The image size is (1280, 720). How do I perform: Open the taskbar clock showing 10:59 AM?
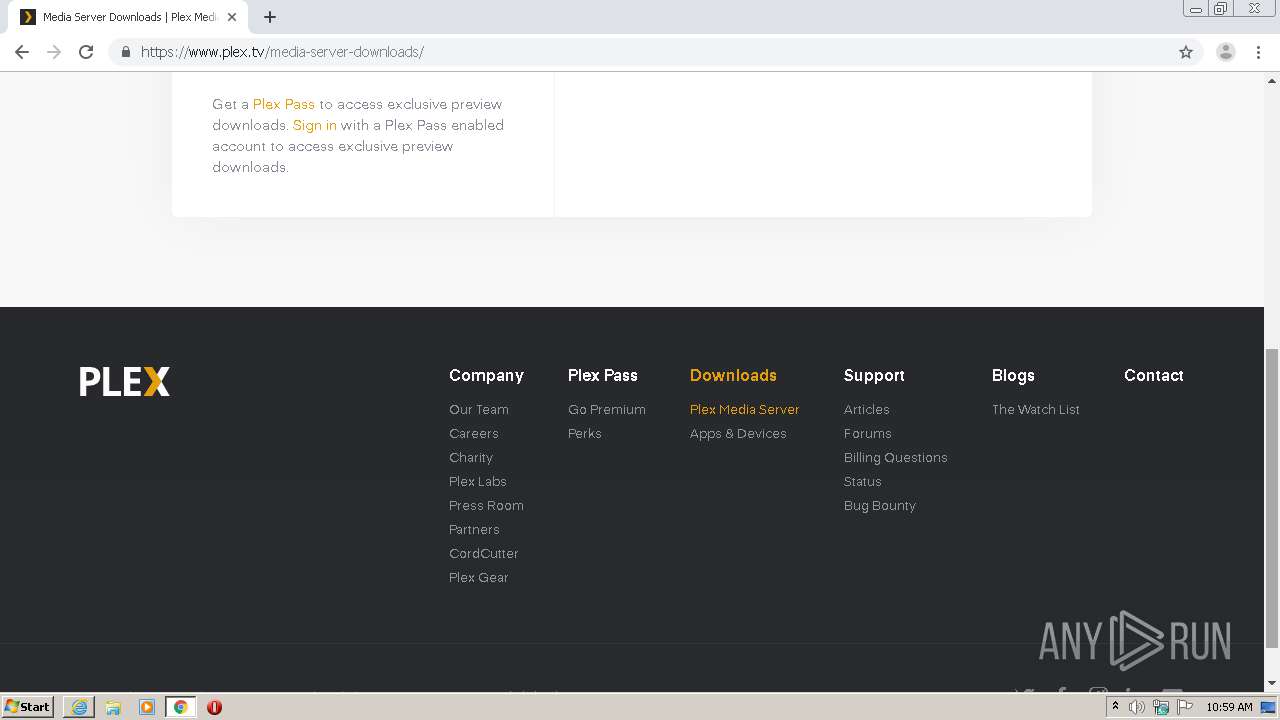tap(1229, 707)
